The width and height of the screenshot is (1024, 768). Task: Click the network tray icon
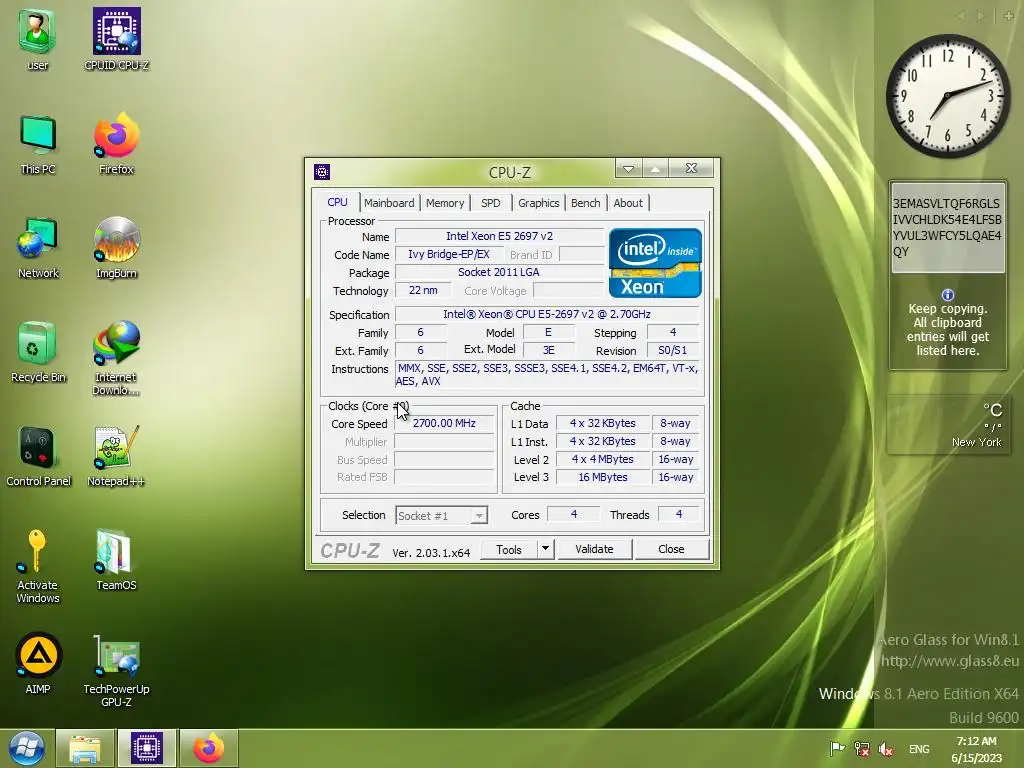(861, 749)
